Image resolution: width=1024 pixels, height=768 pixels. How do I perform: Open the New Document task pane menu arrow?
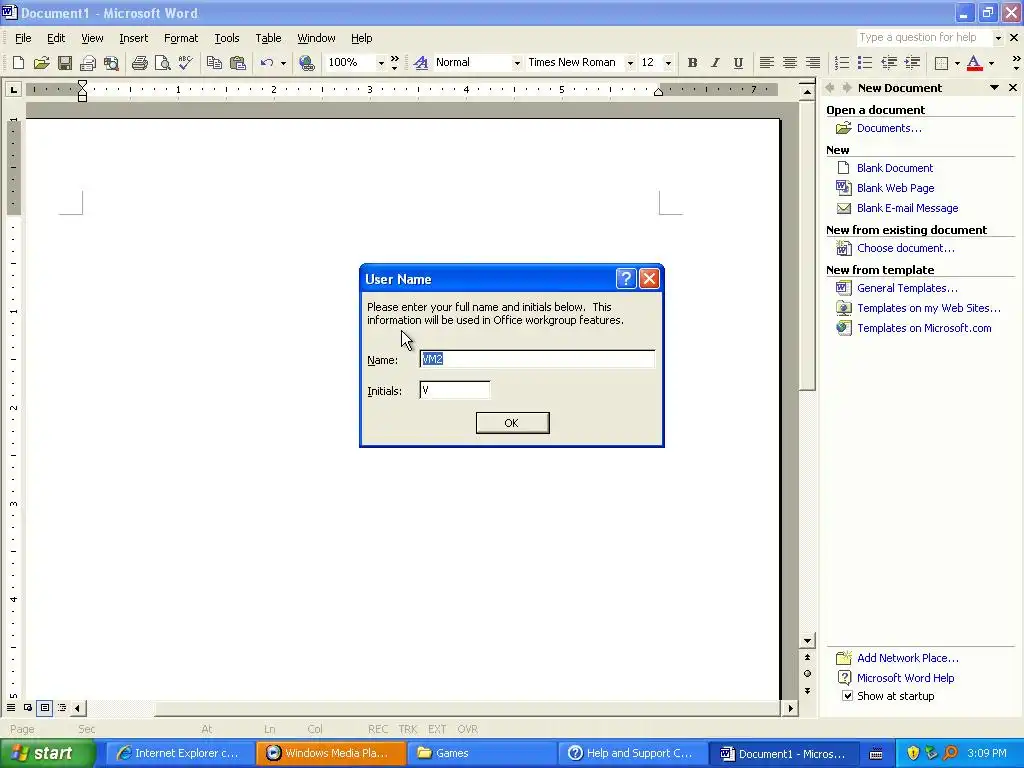coord(994,88)
